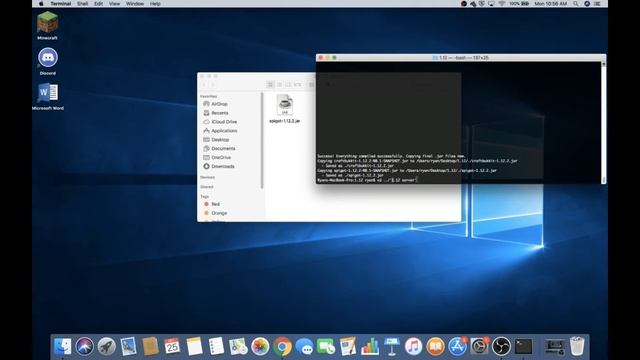Screen dimensions: 640x360
Task: Open Launchpad from the Dock
Action: (x=107, y=347)
